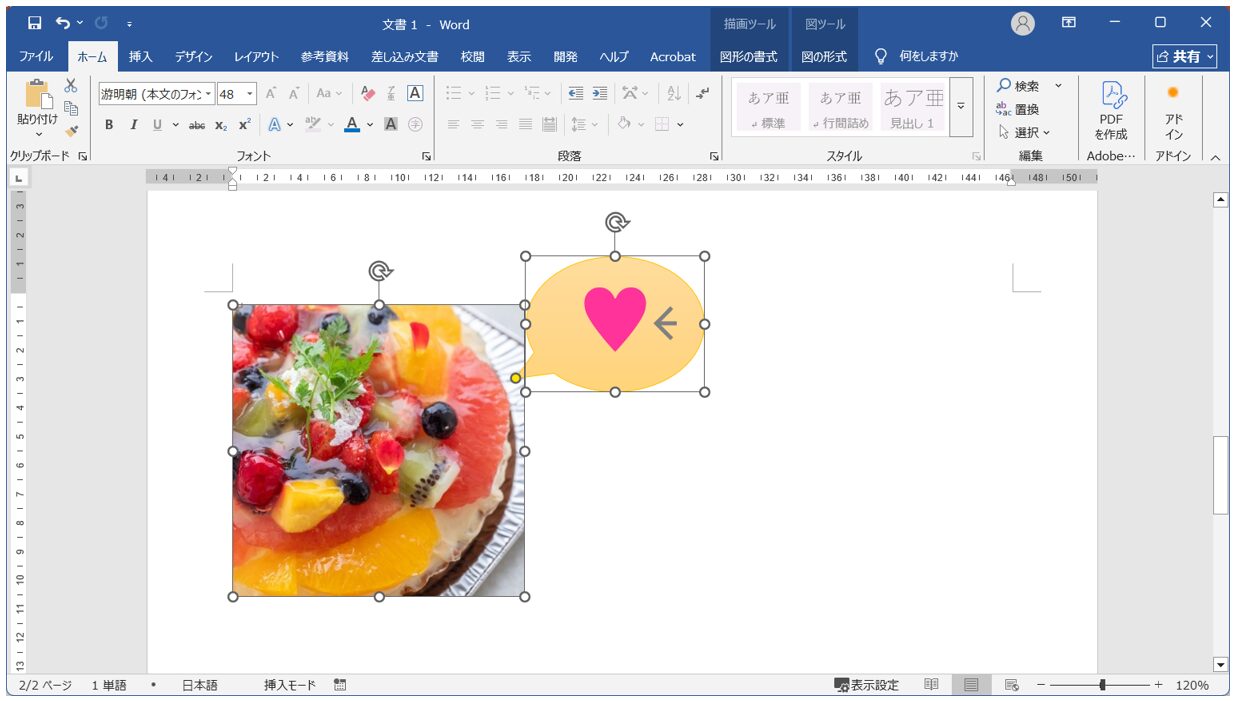Toggle character shading
The height and width of the screenshot is (701, 1235).
point(391,125)
